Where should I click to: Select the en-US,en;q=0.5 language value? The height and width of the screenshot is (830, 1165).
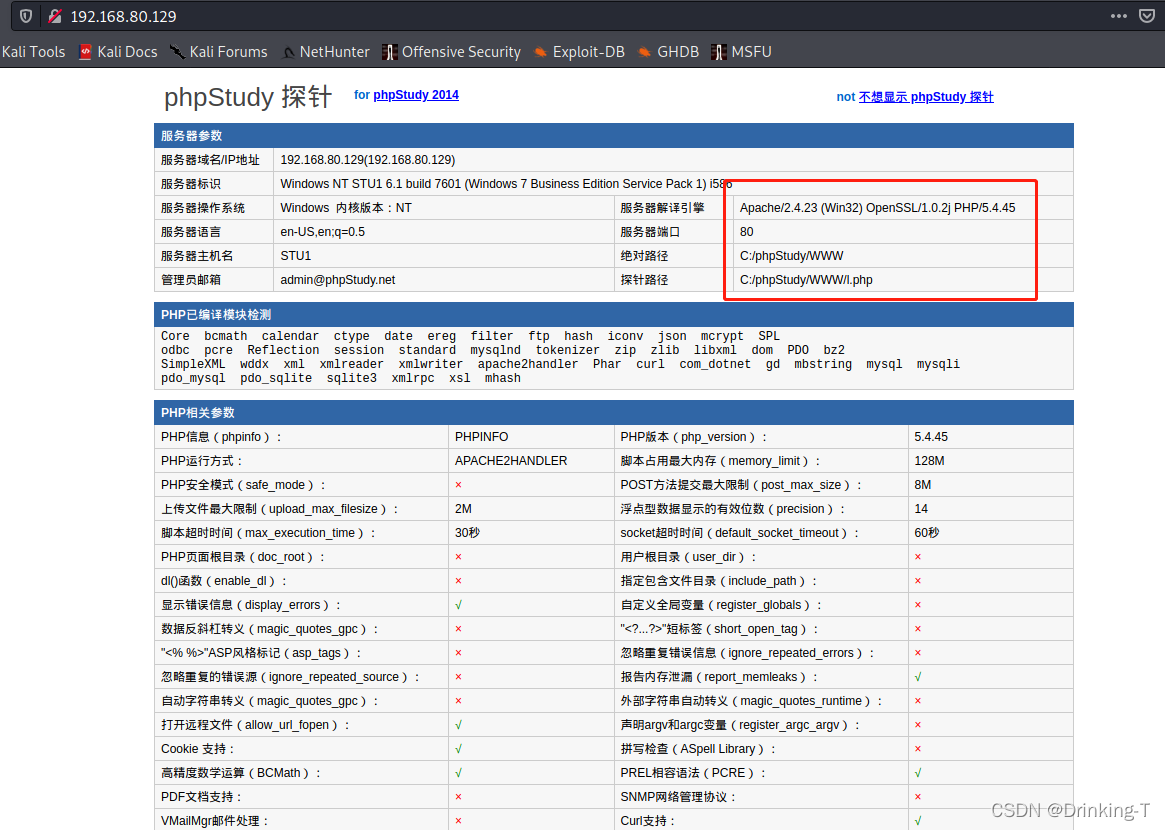(322, 232)
